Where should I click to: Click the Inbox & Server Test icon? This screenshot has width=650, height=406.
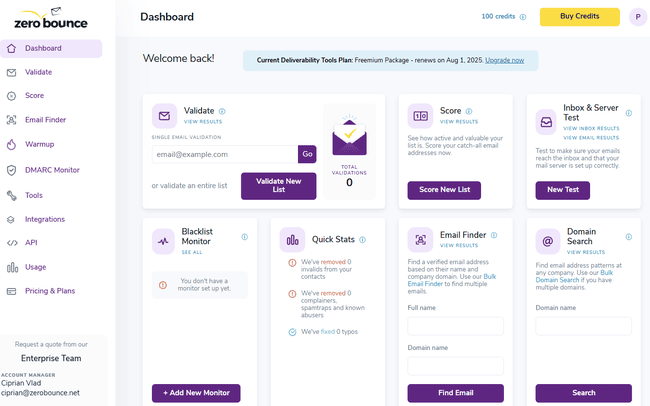pyautogui.click(x=547, y=122)
